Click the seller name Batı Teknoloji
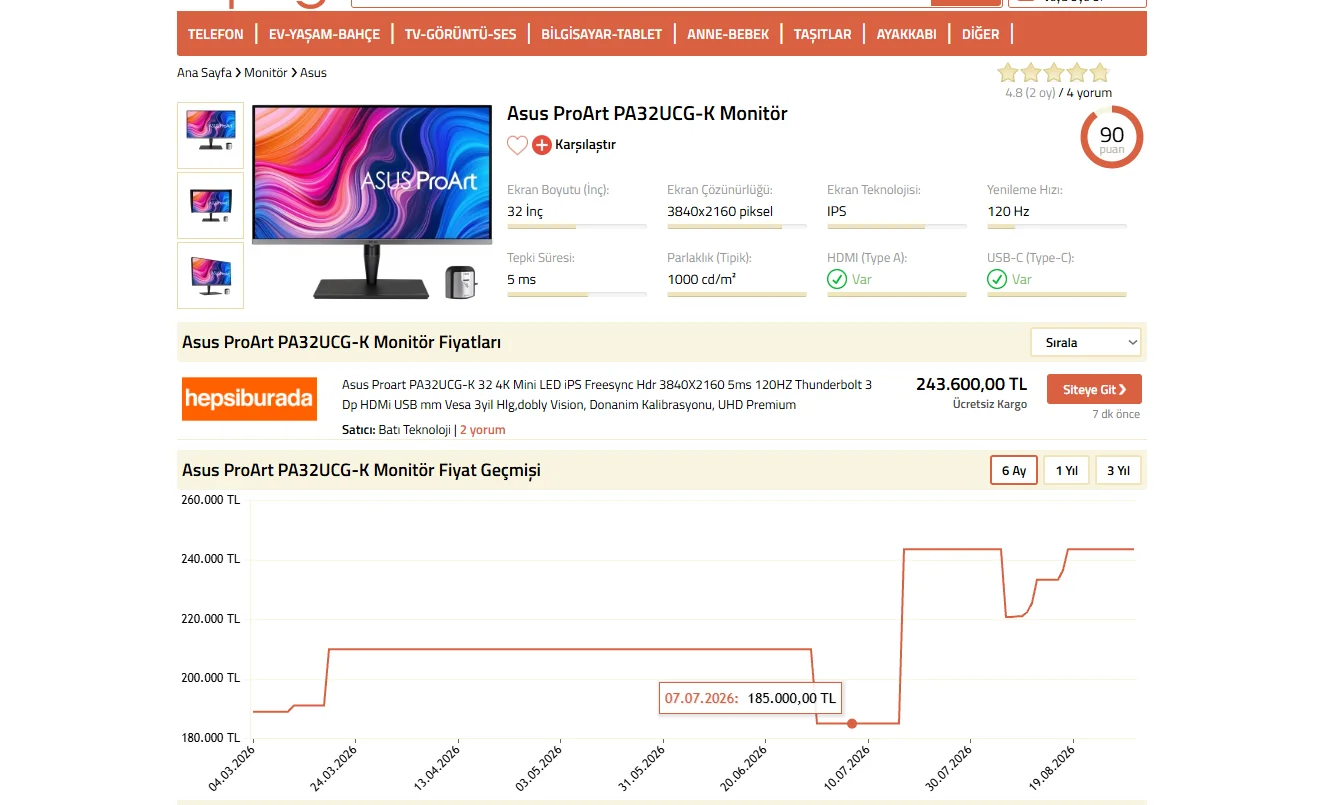This screenshot has width=1331, height=805. click(414, 430)
